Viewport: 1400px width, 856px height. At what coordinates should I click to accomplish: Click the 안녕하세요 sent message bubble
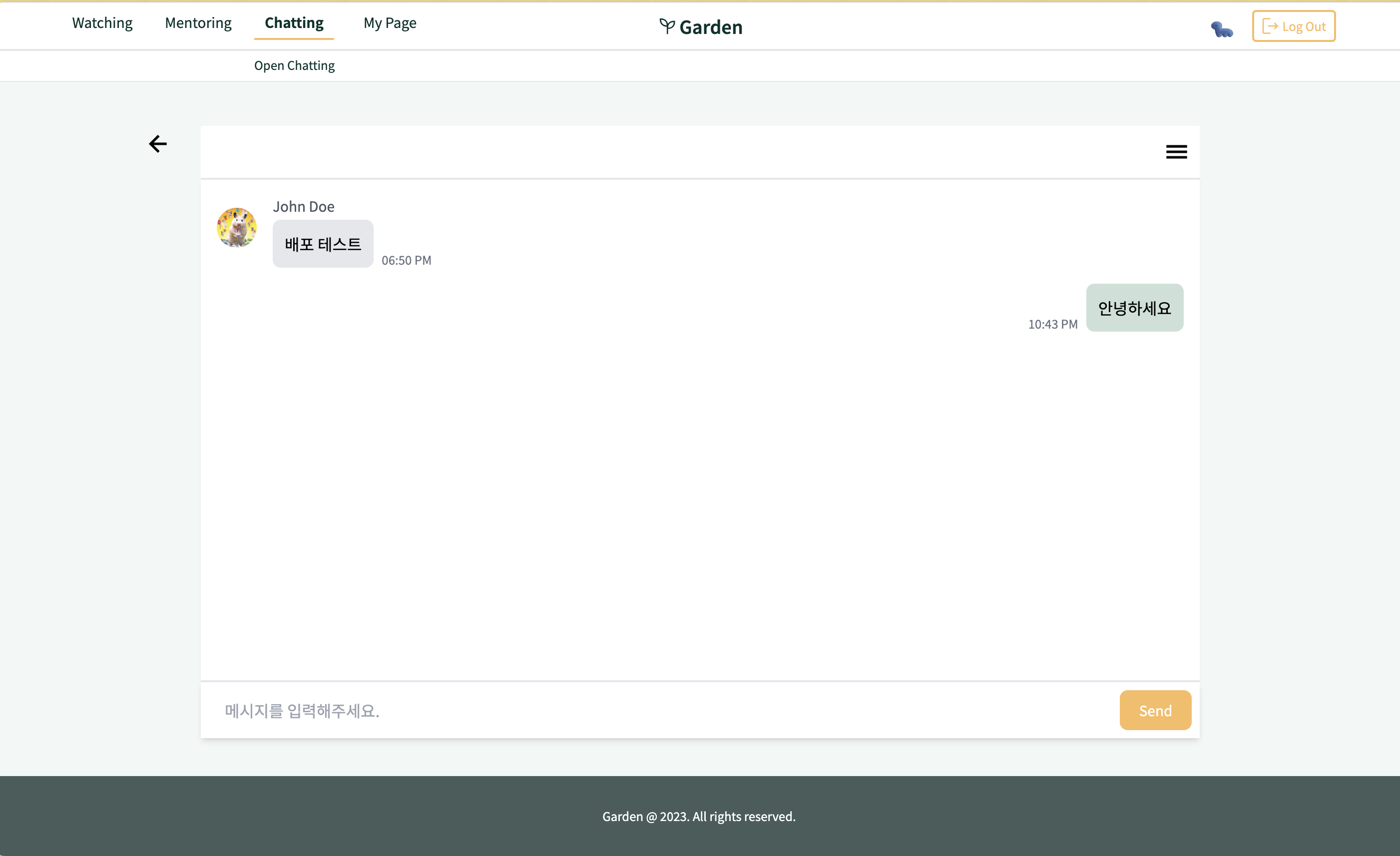(x=1134, y=307)
